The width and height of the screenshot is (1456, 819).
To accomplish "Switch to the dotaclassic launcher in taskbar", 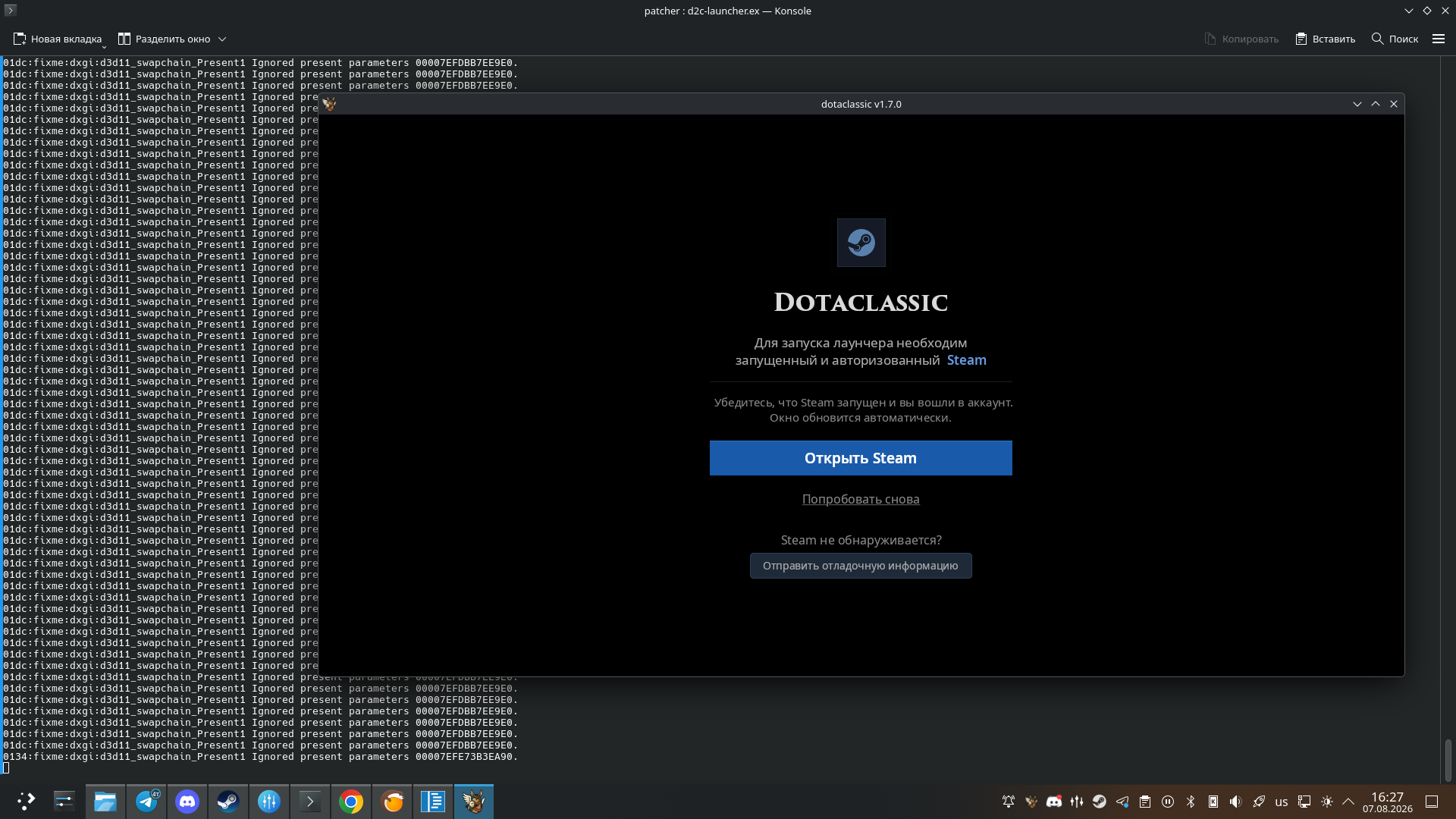I will (x=474, y=802).
